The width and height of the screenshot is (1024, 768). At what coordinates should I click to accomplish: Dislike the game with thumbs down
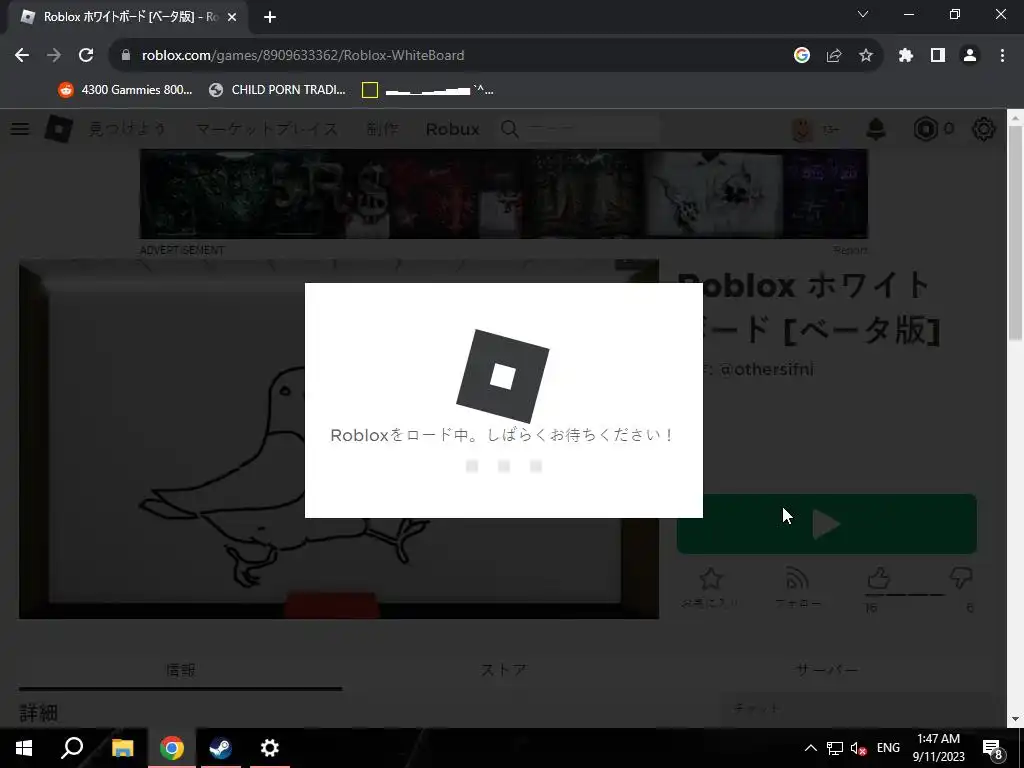(x=961, y=579)
